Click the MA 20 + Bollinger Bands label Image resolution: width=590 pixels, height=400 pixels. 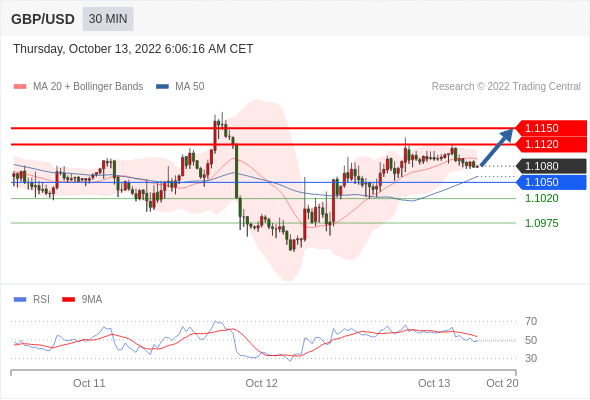click(88, 87)
